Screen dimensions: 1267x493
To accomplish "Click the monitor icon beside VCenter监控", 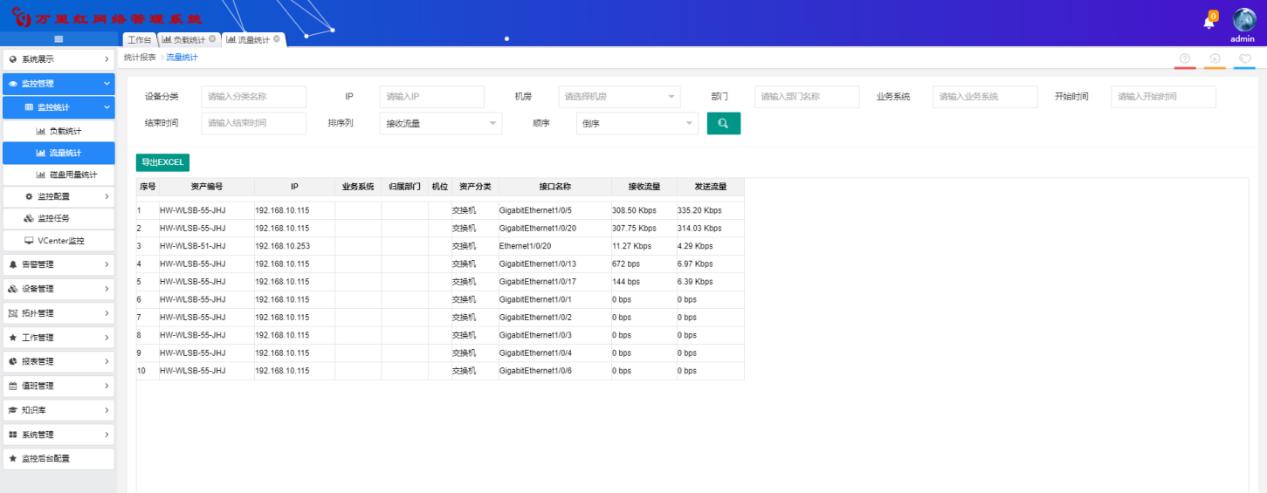I will pos(29,241).
